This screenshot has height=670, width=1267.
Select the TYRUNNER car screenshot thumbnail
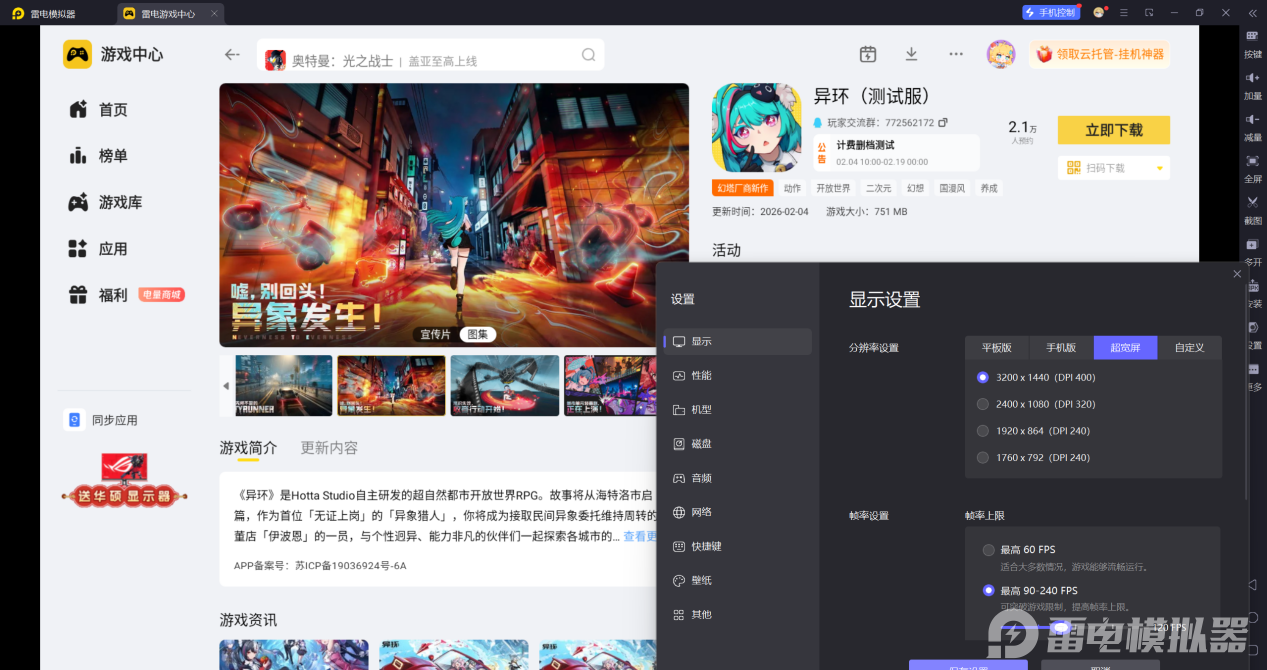coord(283,385)
